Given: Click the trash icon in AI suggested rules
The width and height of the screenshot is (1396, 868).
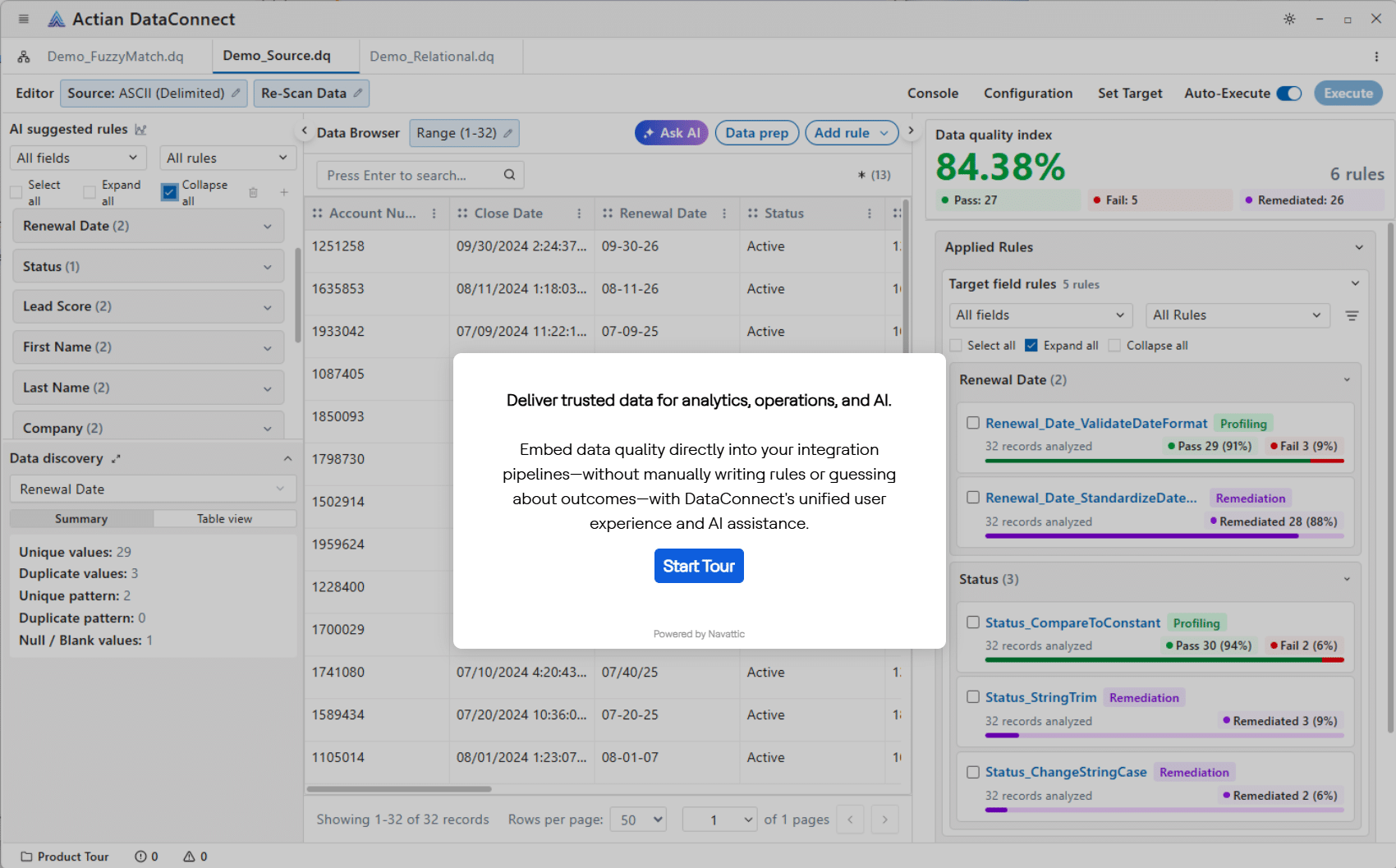Looking at the screenshot, I should [253, 192].
